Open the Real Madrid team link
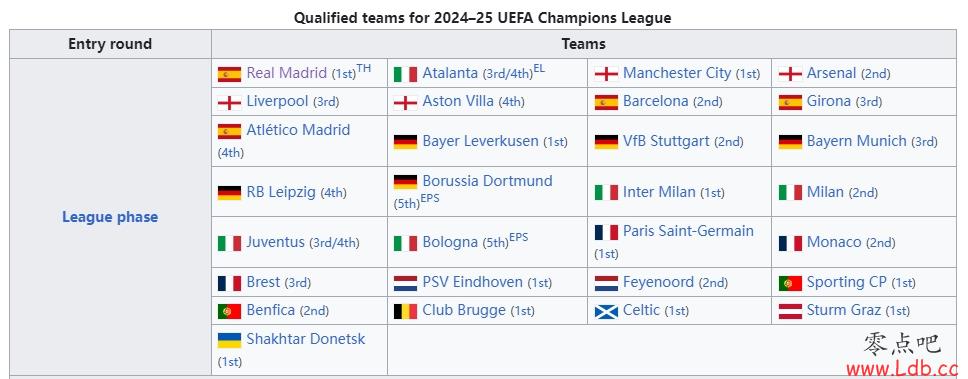The height and width of the screenshot is (379, 968). [x=286, y=73]
